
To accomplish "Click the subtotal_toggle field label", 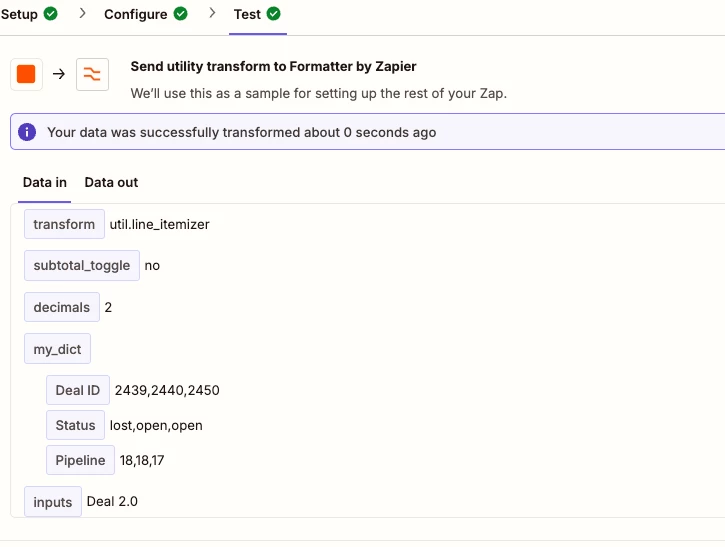I will [x=82, y=265].
